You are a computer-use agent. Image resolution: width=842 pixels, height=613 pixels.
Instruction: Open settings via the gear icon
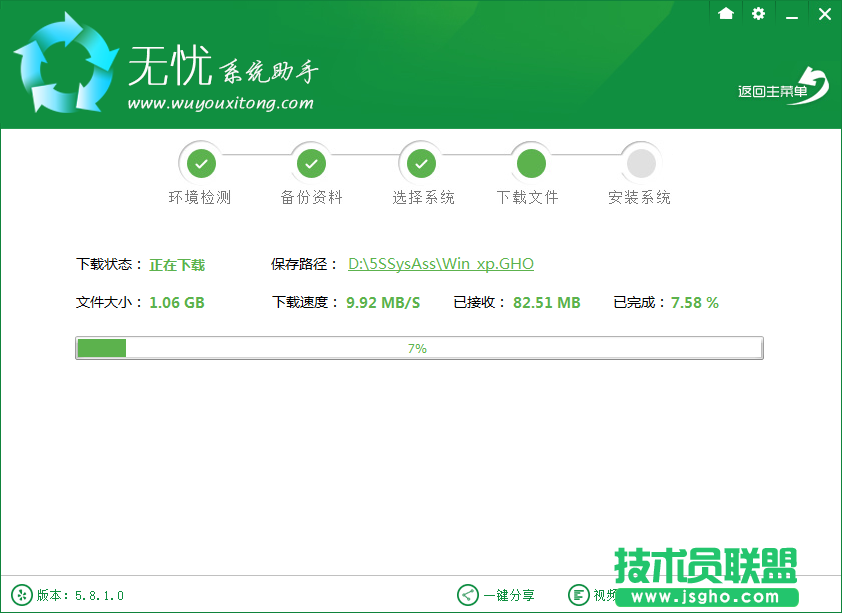tap(758, 13)
